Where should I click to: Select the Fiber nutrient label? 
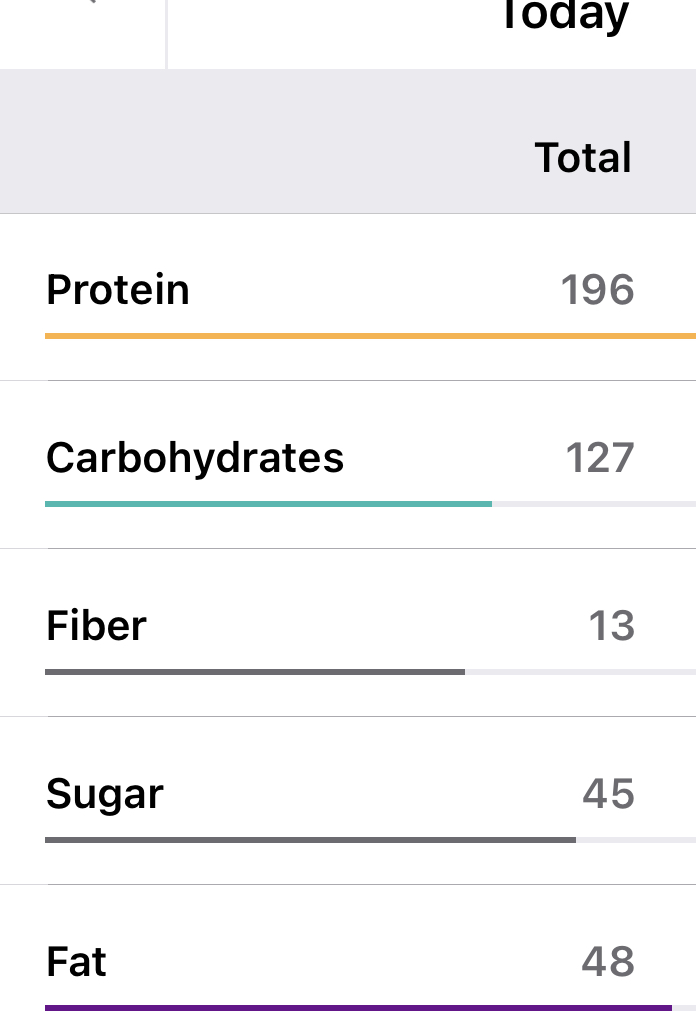tap(96, 626)
